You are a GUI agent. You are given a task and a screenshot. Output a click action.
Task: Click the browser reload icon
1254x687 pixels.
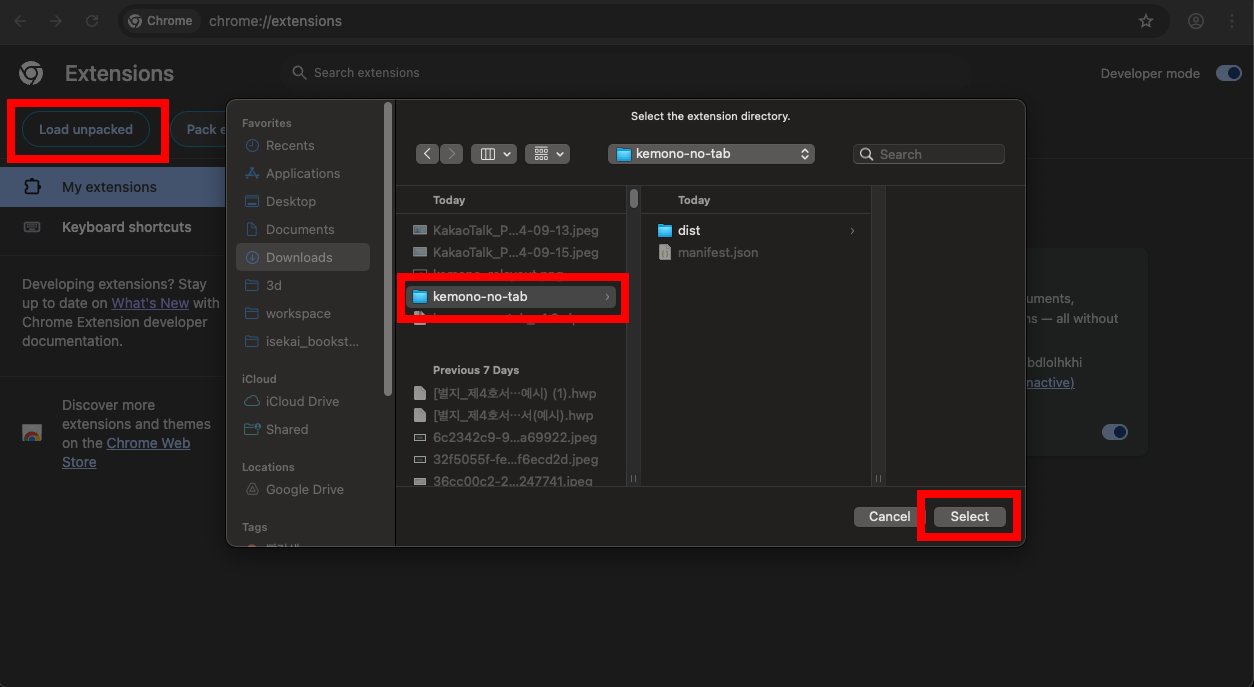(x=92, y=20)
